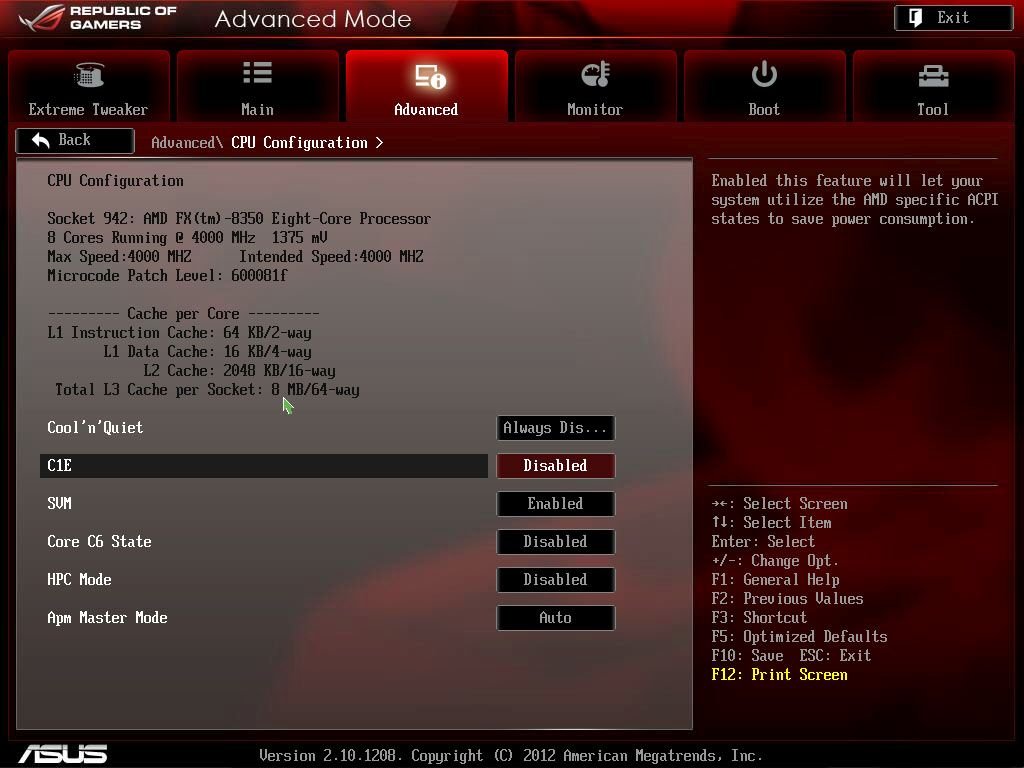The image size is (1024, 768).
Task: Click the F12: Print Screen hint
Action: tap(780, 675)
